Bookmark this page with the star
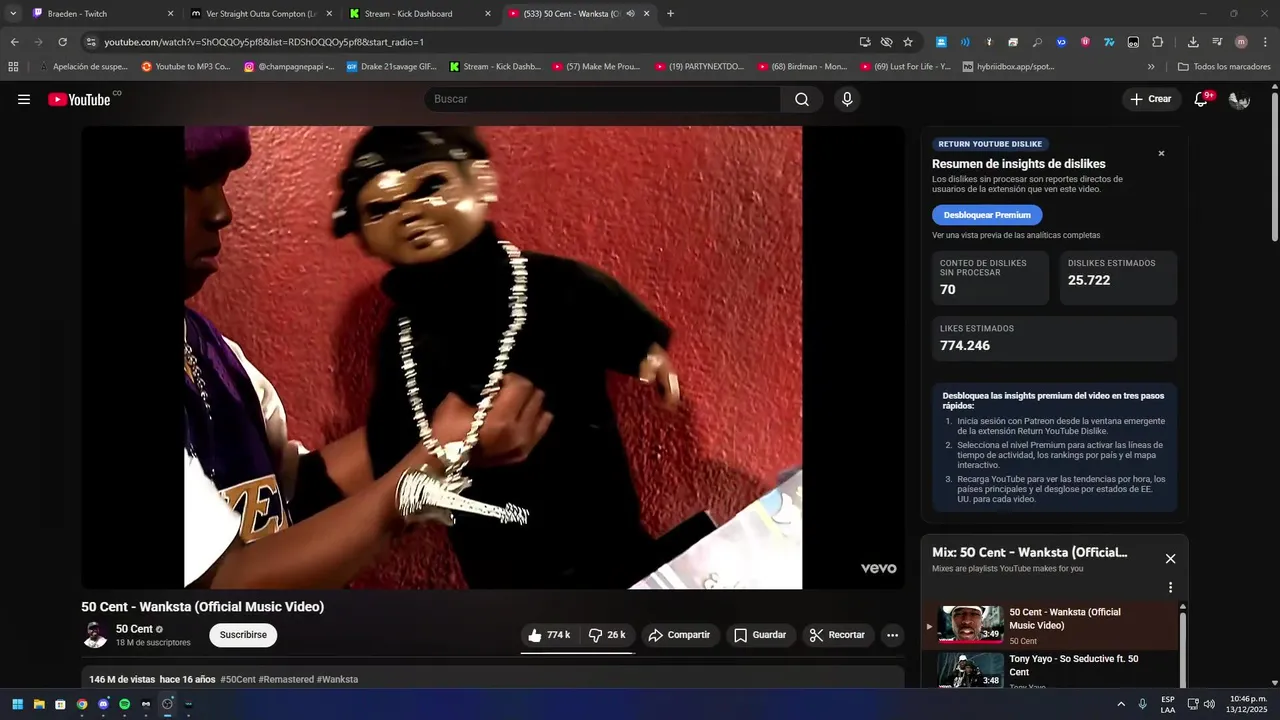 pyautogui.click(x=908, y=42)
